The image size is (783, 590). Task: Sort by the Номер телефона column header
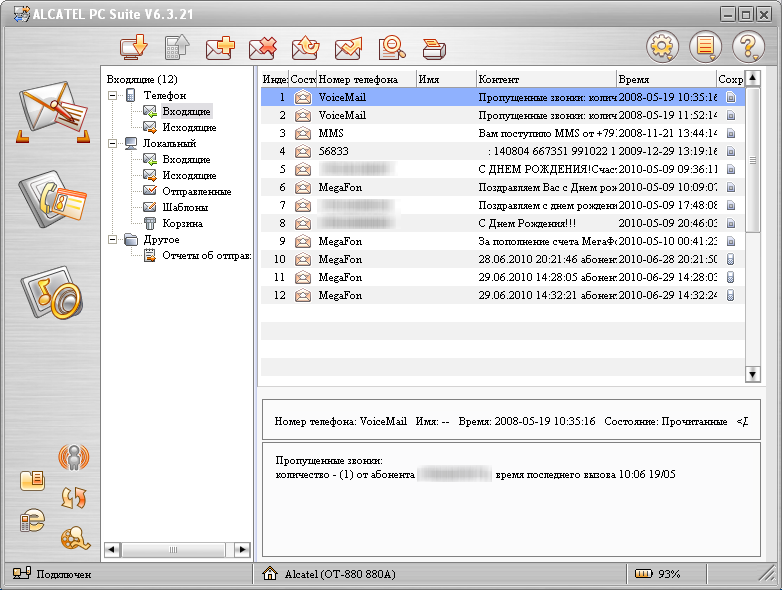point(367,79)
